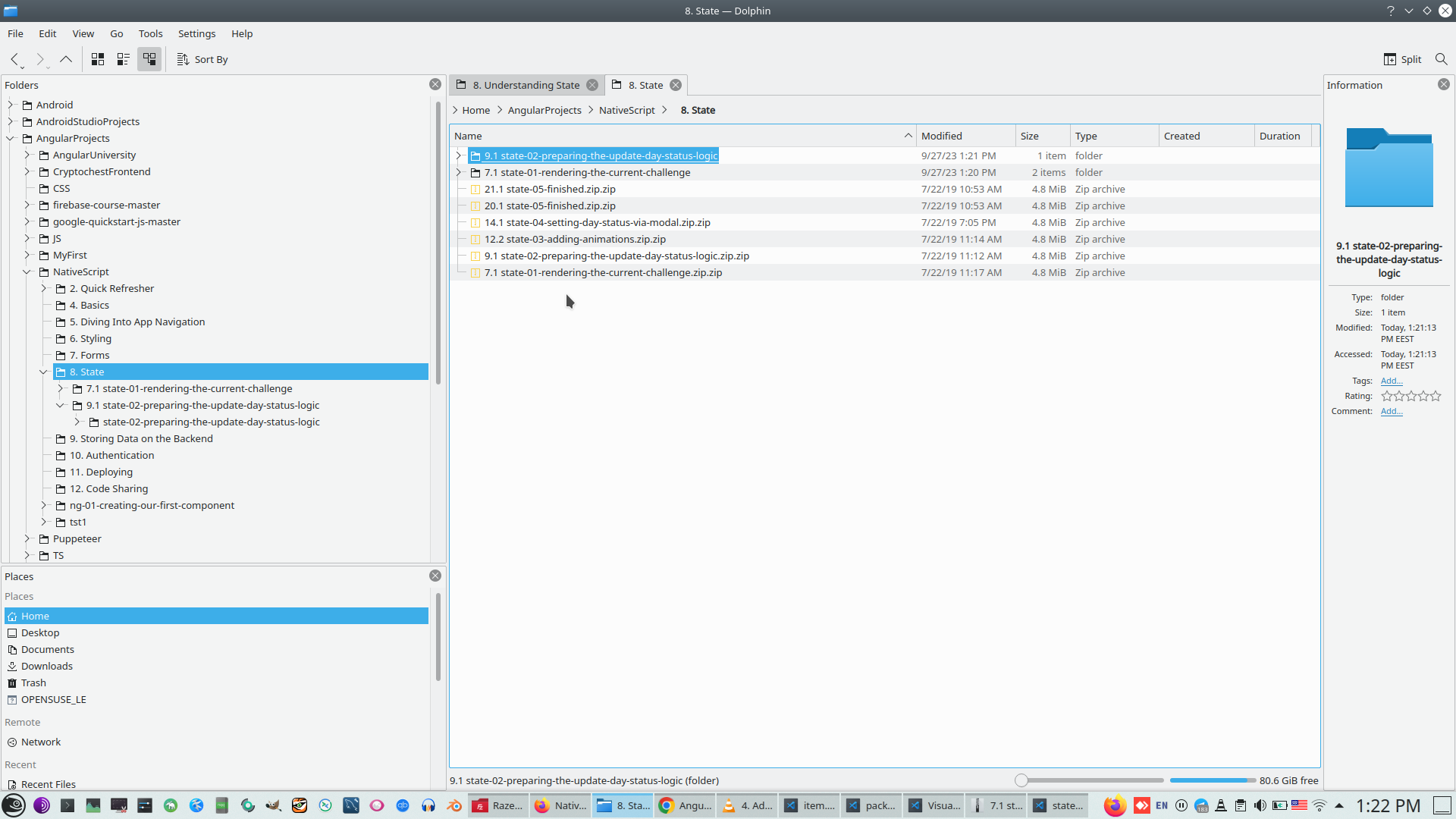The height and width of the screenshot is (819, 1456).
Task: Open the Sort By dropdown
Action: pos(202,59)
